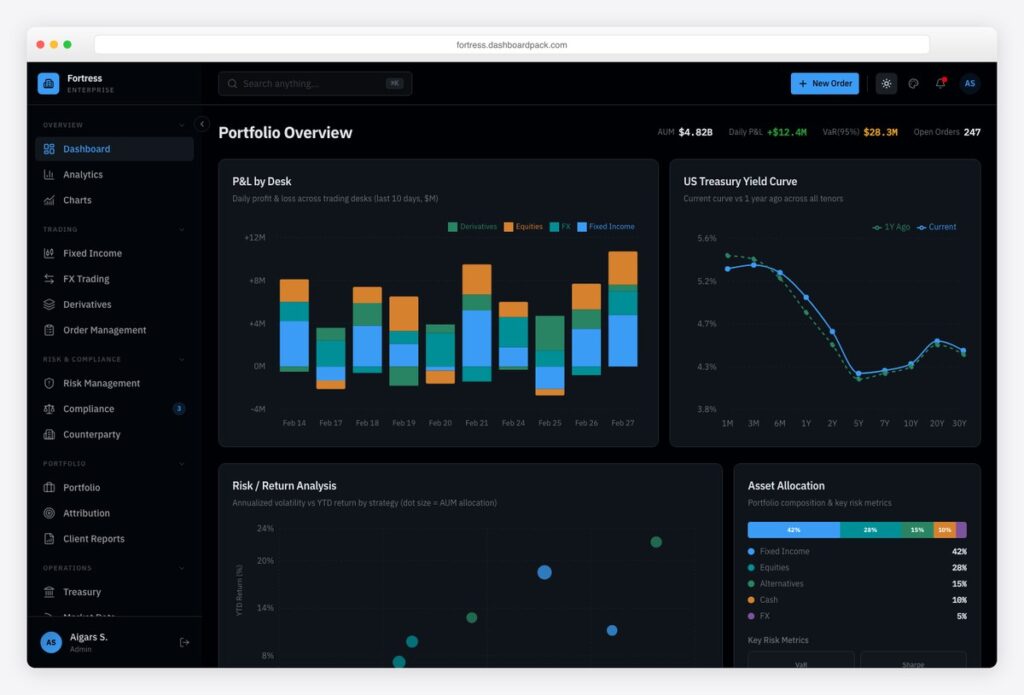Viewport: 1024px width, 695px height.
Task: Click the Fixed Income sidebar icon
Action: click(x=49, y=253)
